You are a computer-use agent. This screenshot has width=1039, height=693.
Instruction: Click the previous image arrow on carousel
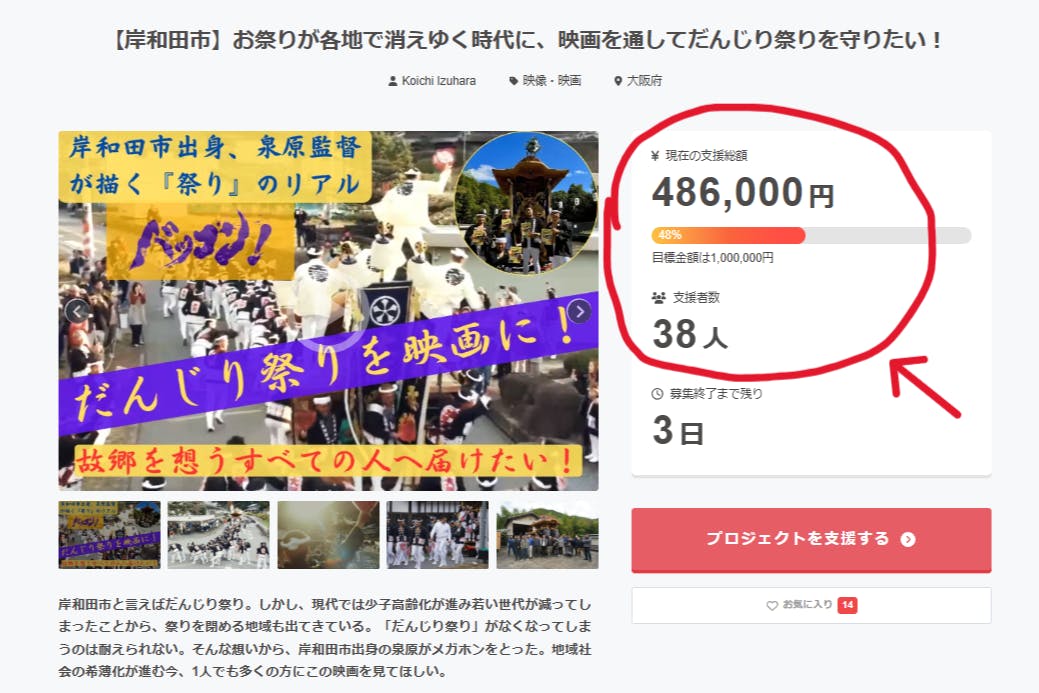[77, 311]
